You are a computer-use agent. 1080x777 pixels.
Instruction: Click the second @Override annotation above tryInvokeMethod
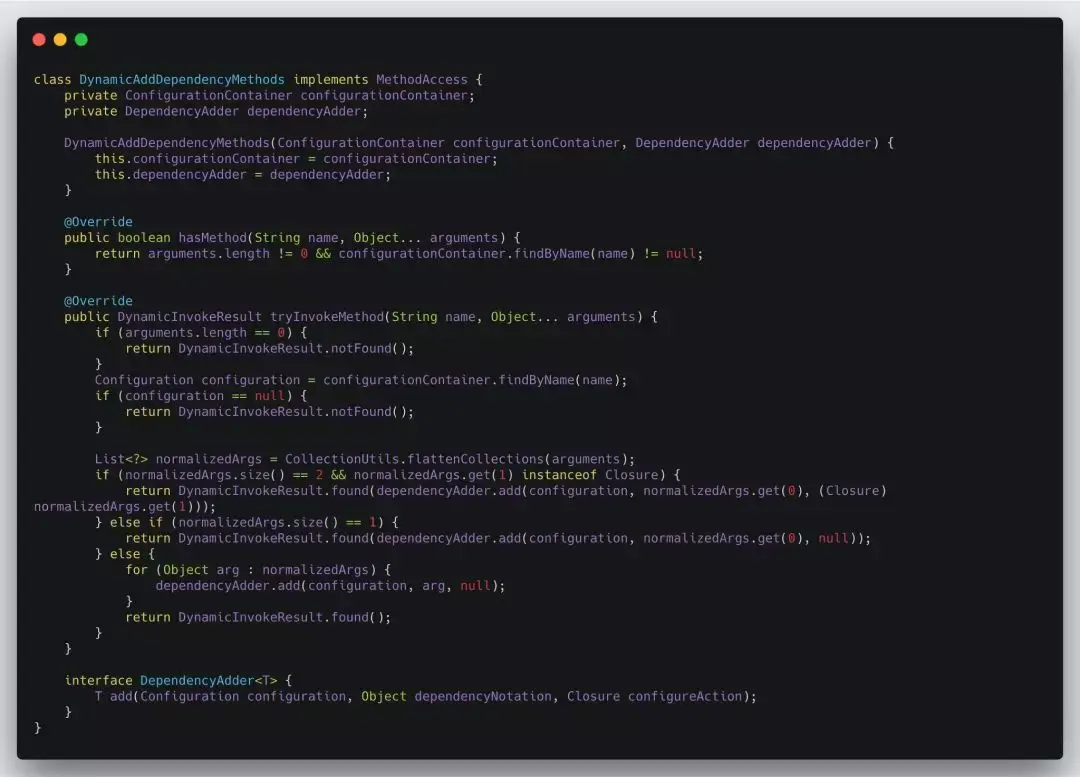[x=98, y=301]
